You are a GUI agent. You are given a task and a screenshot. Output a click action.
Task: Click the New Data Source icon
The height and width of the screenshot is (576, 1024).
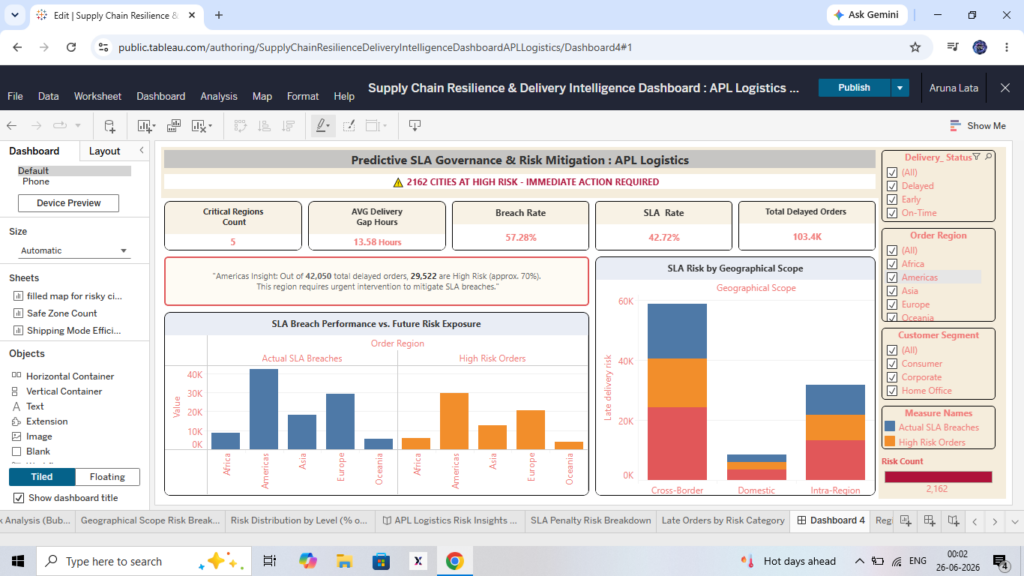[110, 125]
